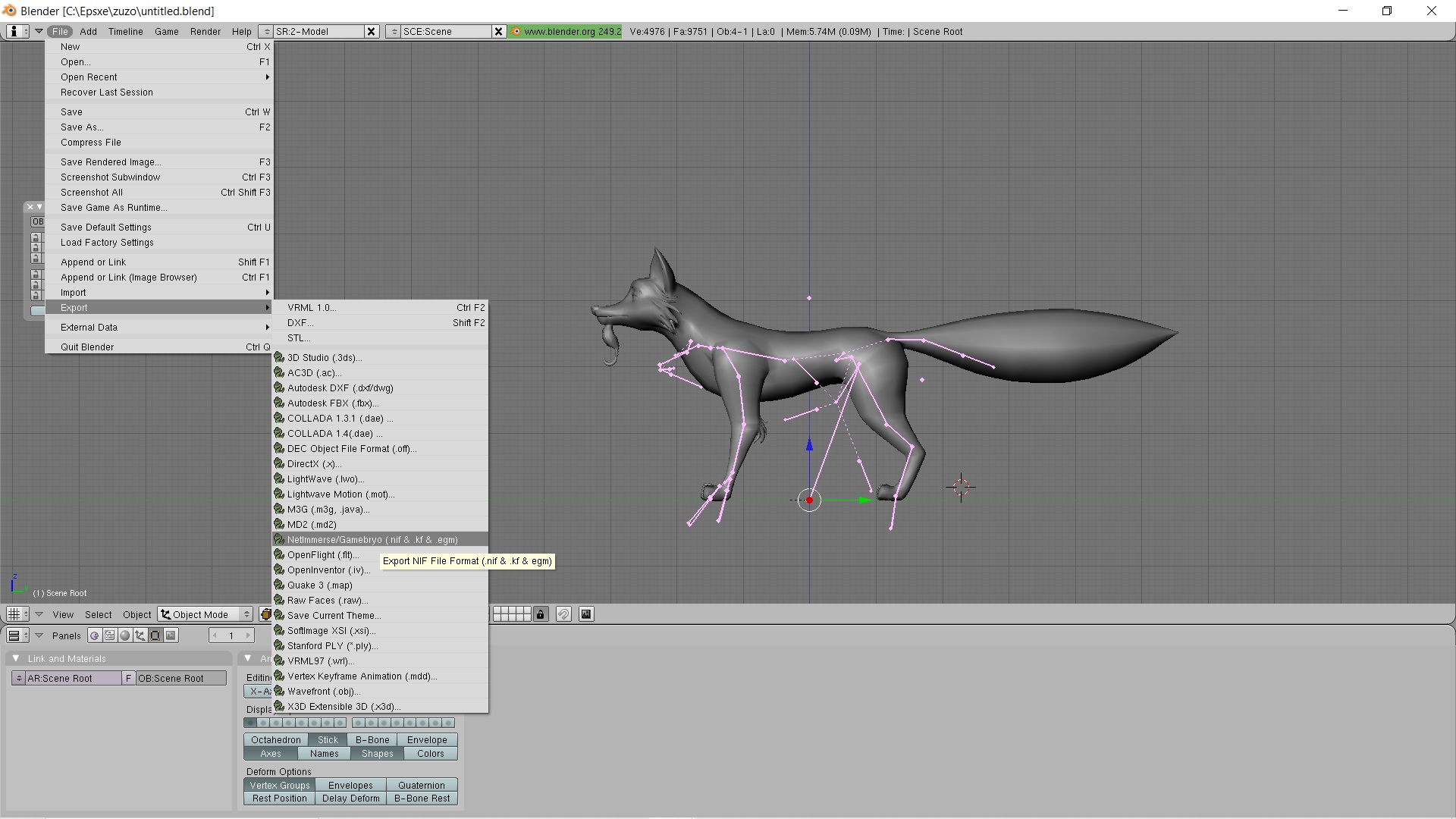Toggle the Shapes display option
1456x819 pixels.
(377, 753)
